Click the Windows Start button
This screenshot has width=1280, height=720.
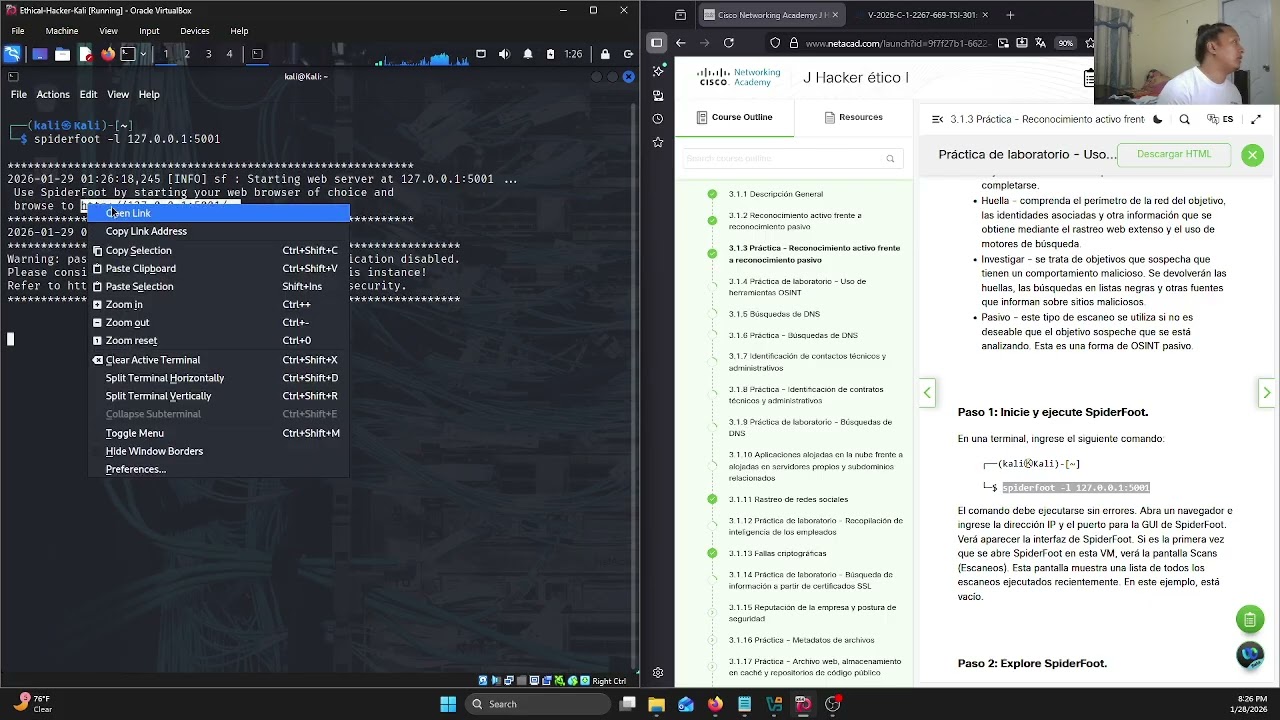(x=448, y=704)
